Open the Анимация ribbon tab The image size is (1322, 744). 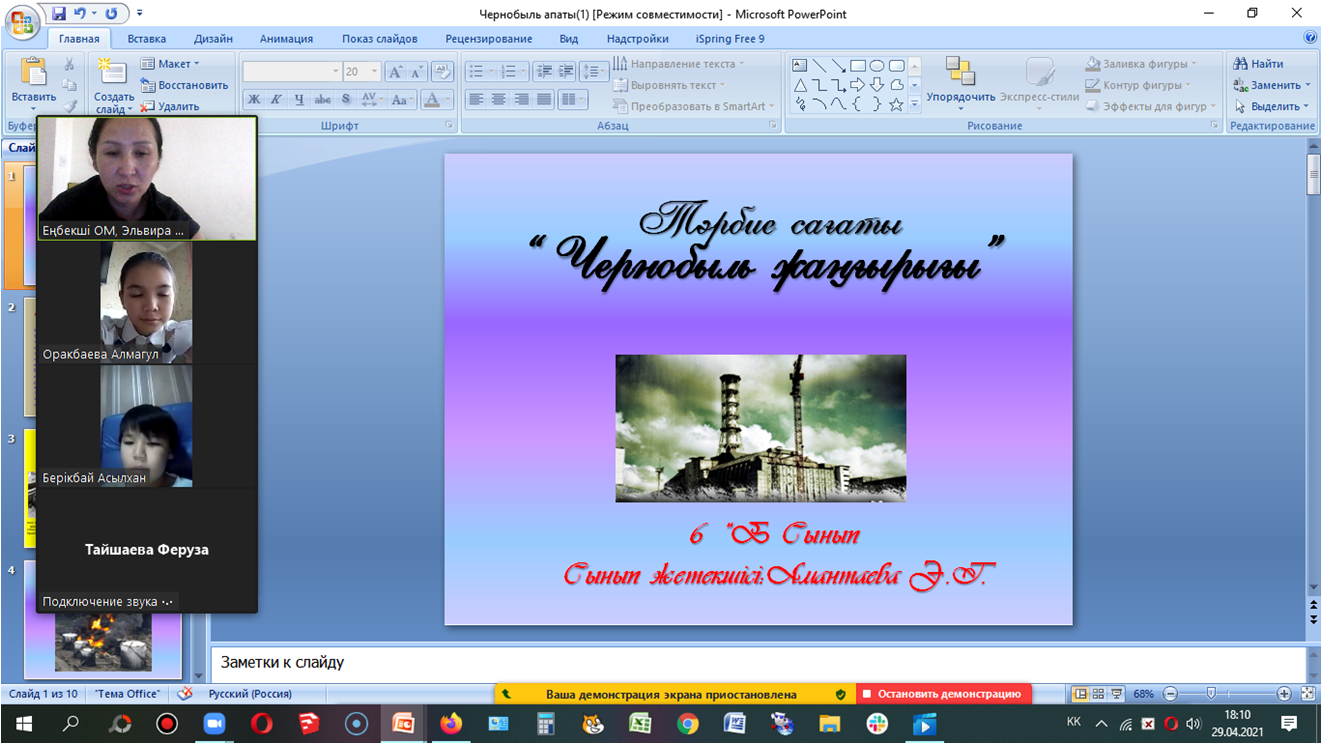(x=286, y=39)
